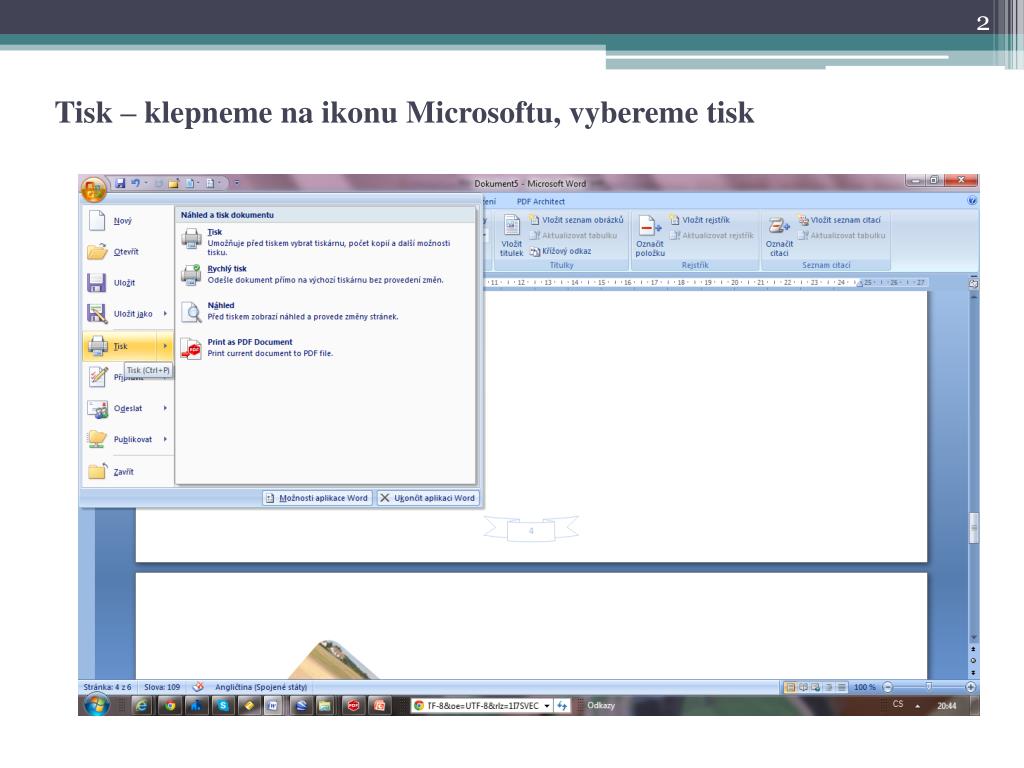Click Aktualizovat rejstřík button

(x=711, y=236)
